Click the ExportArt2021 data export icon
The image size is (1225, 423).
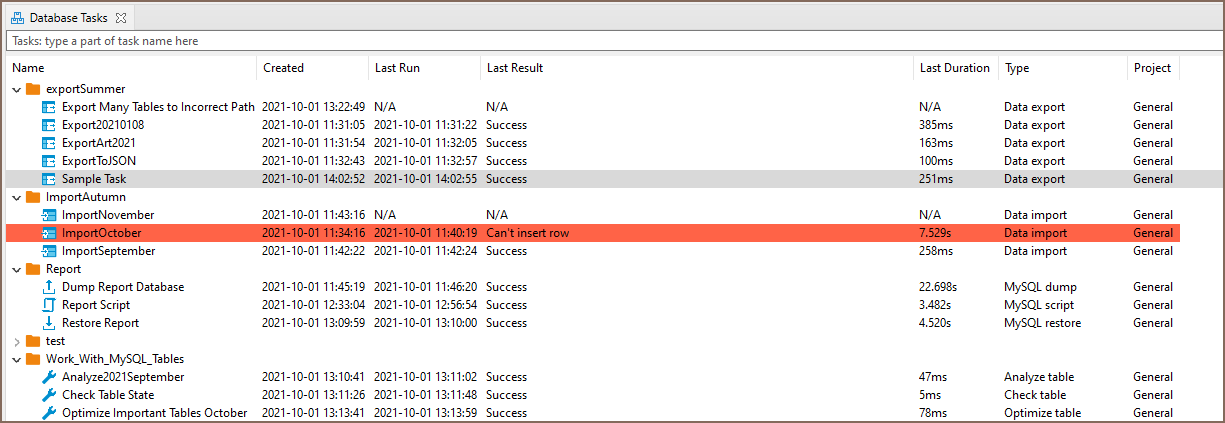pos(49,143)
